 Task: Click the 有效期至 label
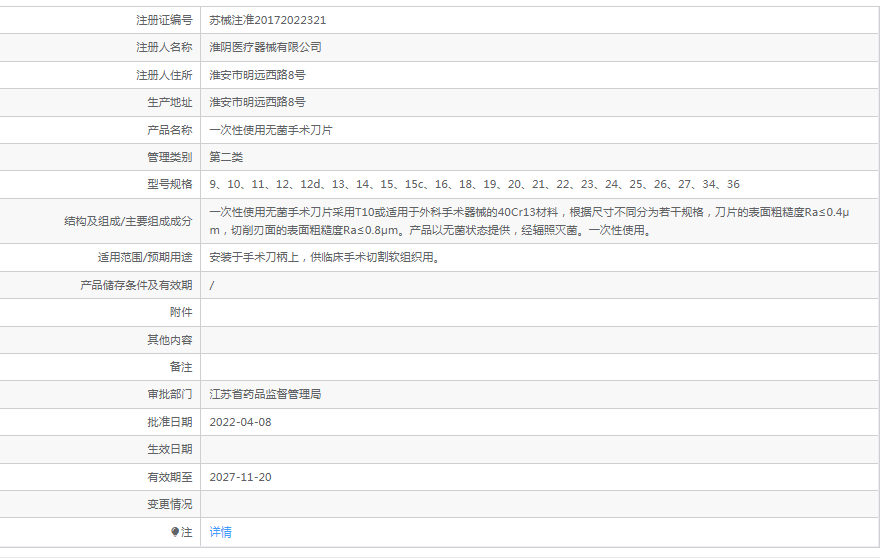[x=169, y=477]
